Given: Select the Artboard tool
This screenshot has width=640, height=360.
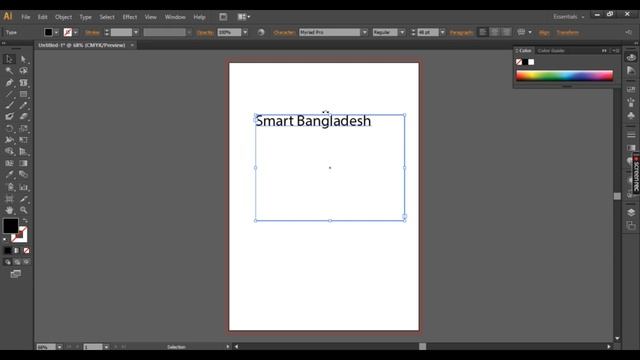Looking at the screenshot, I should (9, 199).
